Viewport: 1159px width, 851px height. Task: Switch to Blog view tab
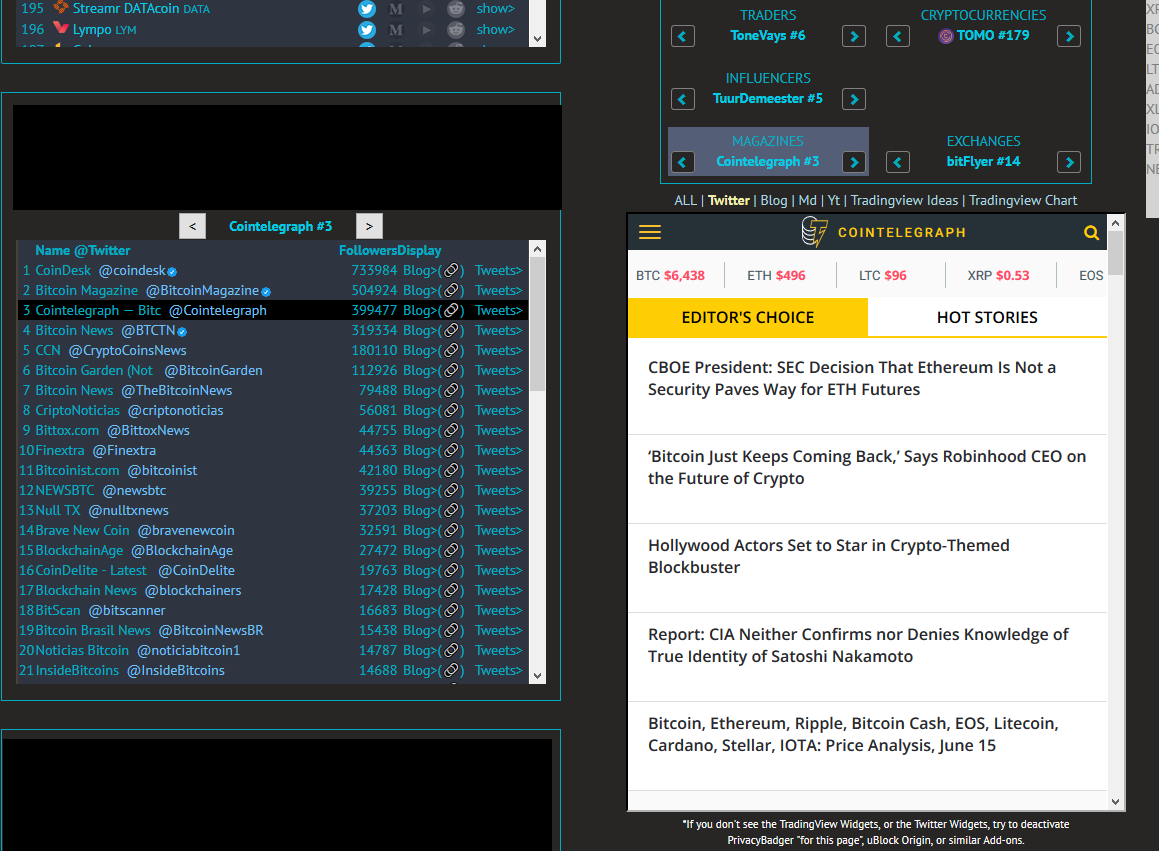click(774, 200)
